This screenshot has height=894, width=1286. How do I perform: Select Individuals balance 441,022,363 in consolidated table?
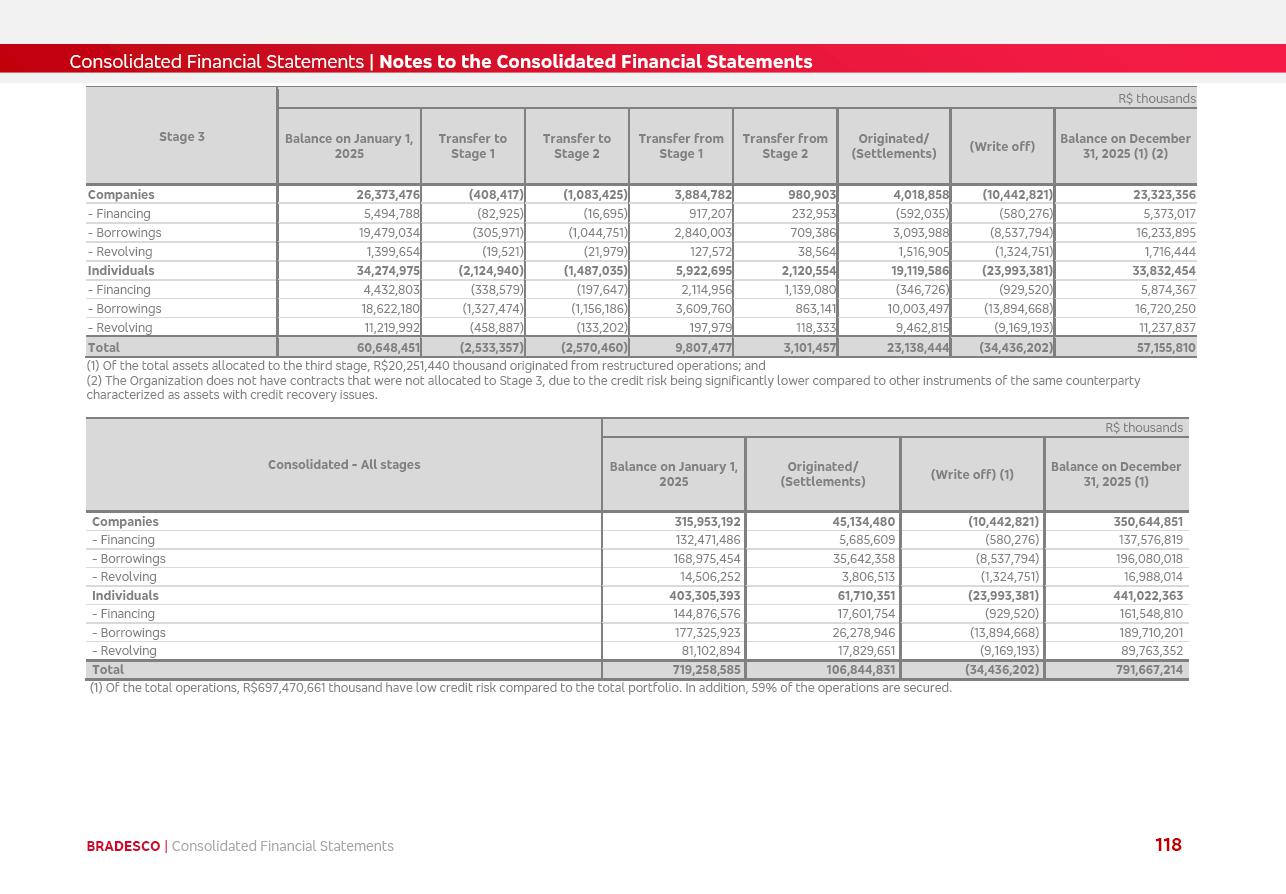click(1148, 596)
